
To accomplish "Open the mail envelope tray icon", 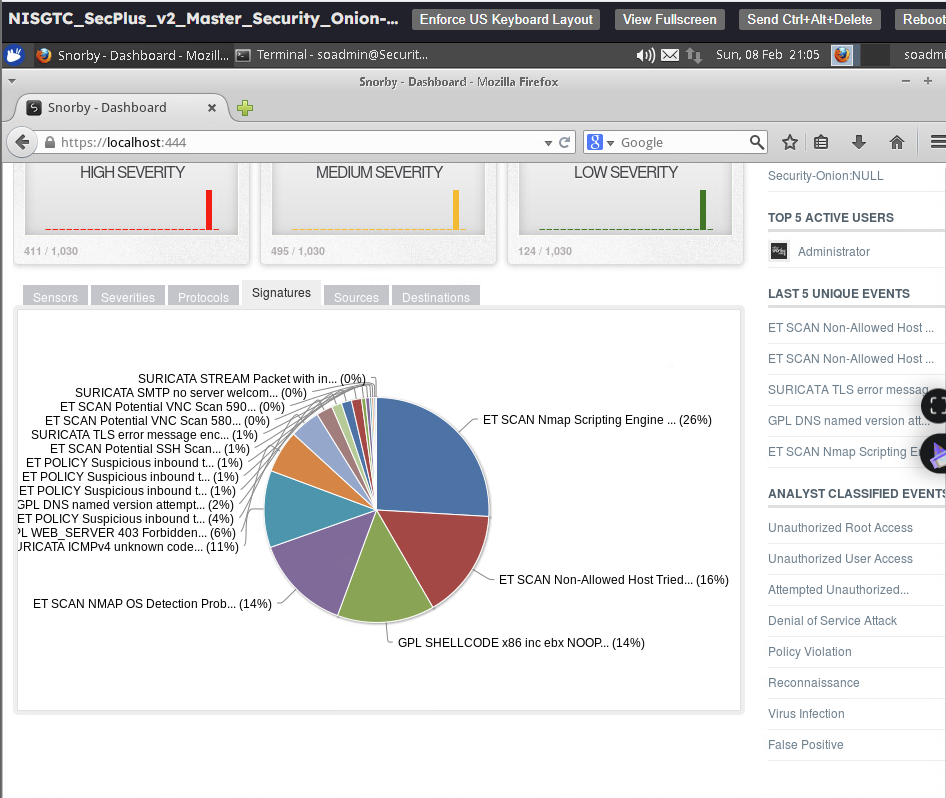I will click(670, 55).
